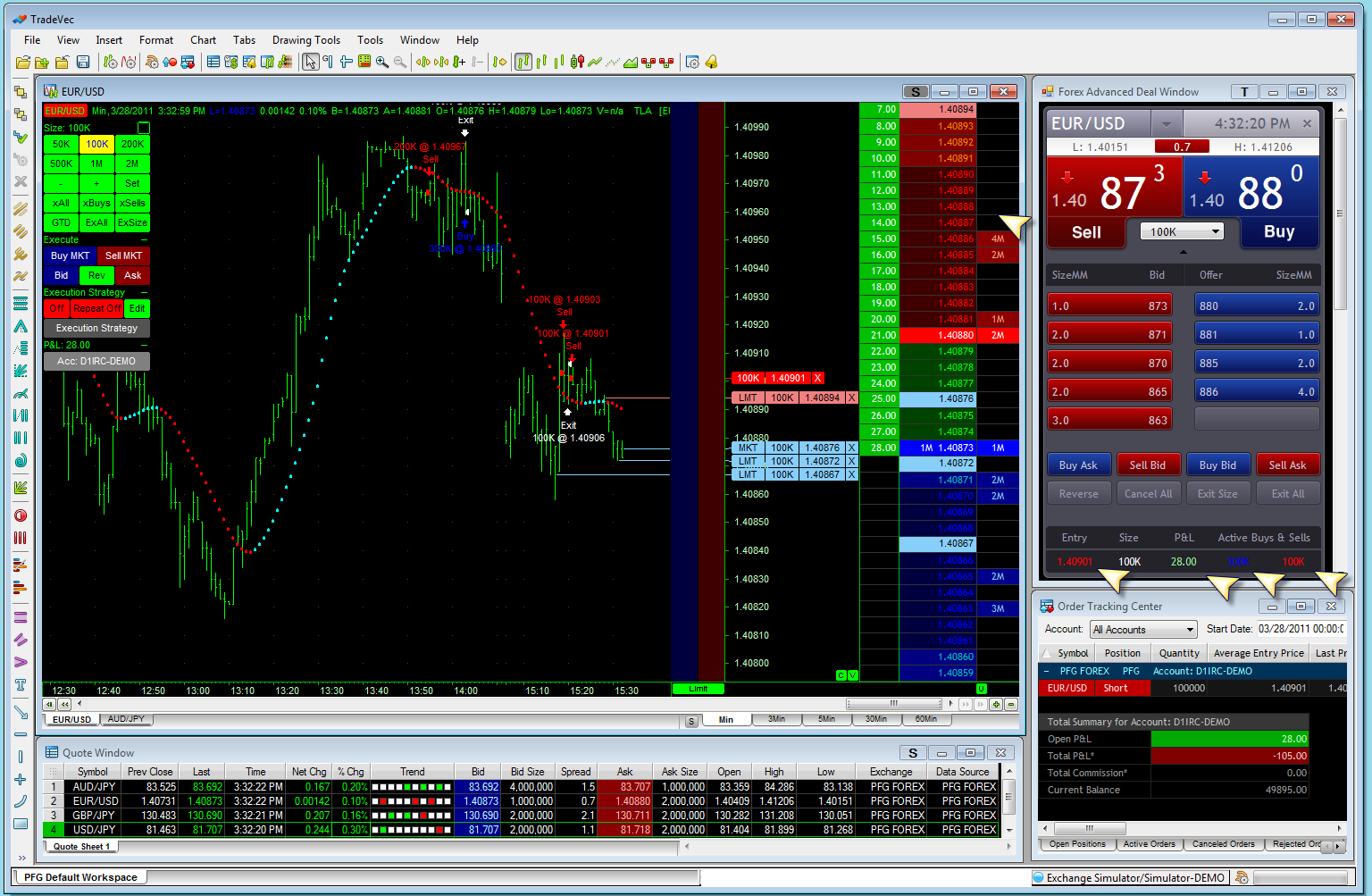This screenshot has width=1372, height=896.
Task: Click the red circle icon in left toolbar
Action: (x=21, y=515)
